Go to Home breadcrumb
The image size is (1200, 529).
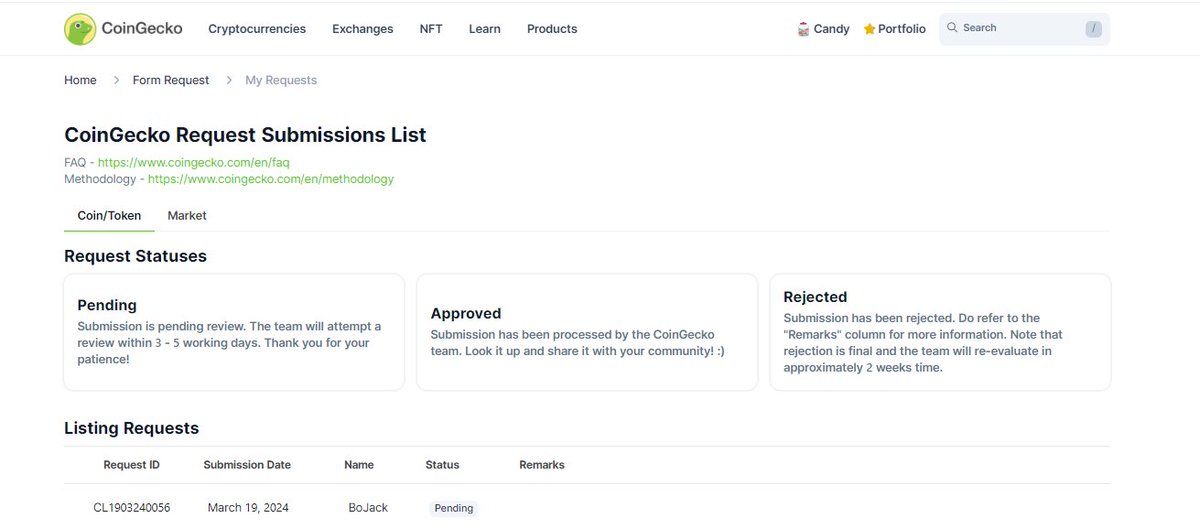80,80
